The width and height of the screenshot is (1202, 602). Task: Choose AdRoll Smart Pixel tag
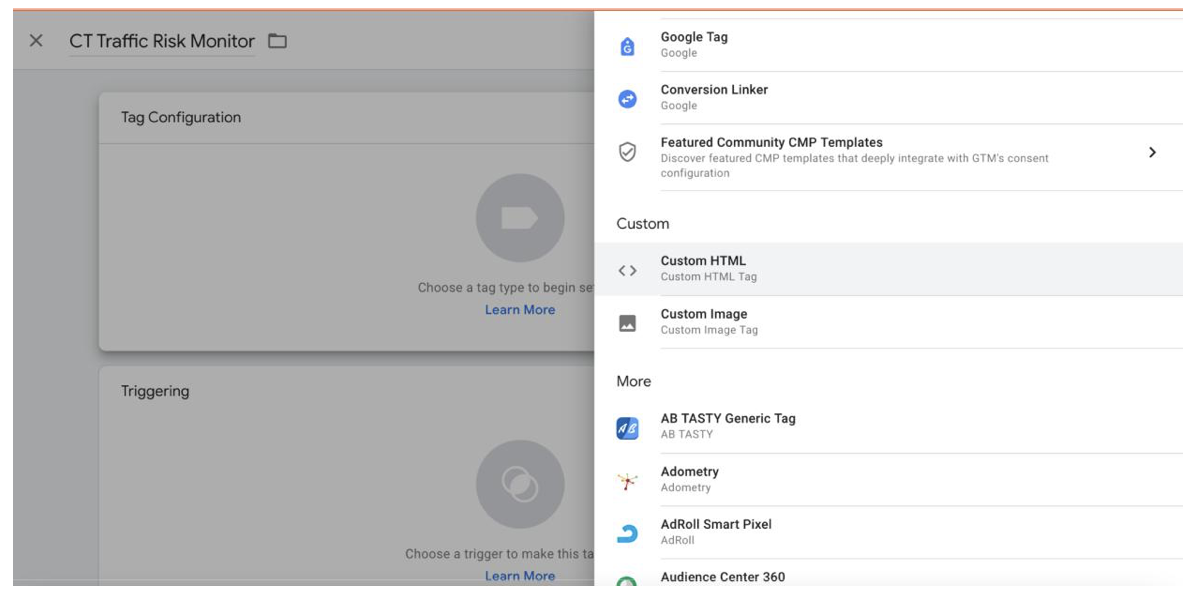888,532
